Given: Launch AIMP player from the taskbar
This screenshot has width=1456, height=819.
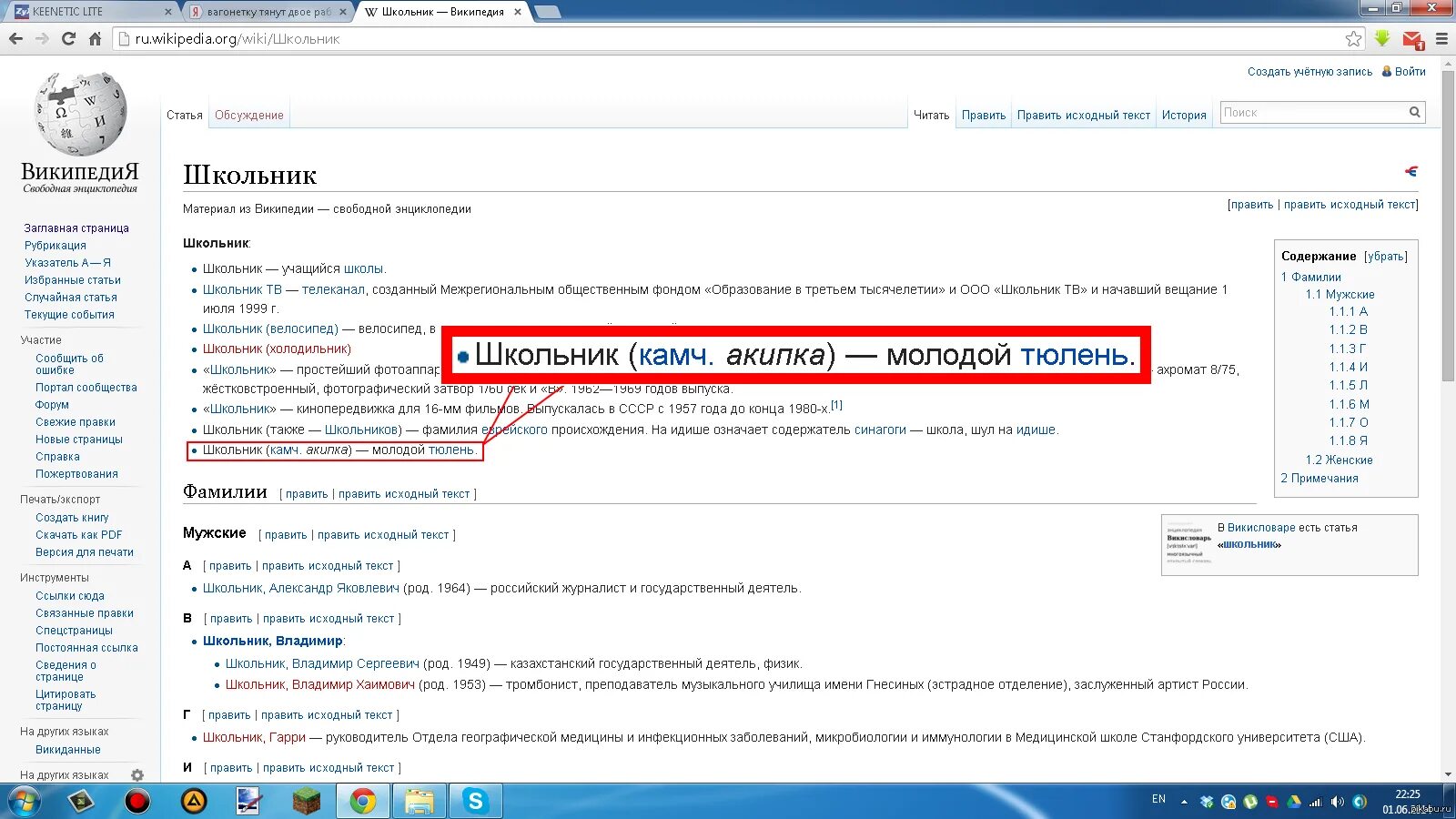Looking at the screenshot, I should [x=194, y=802].
